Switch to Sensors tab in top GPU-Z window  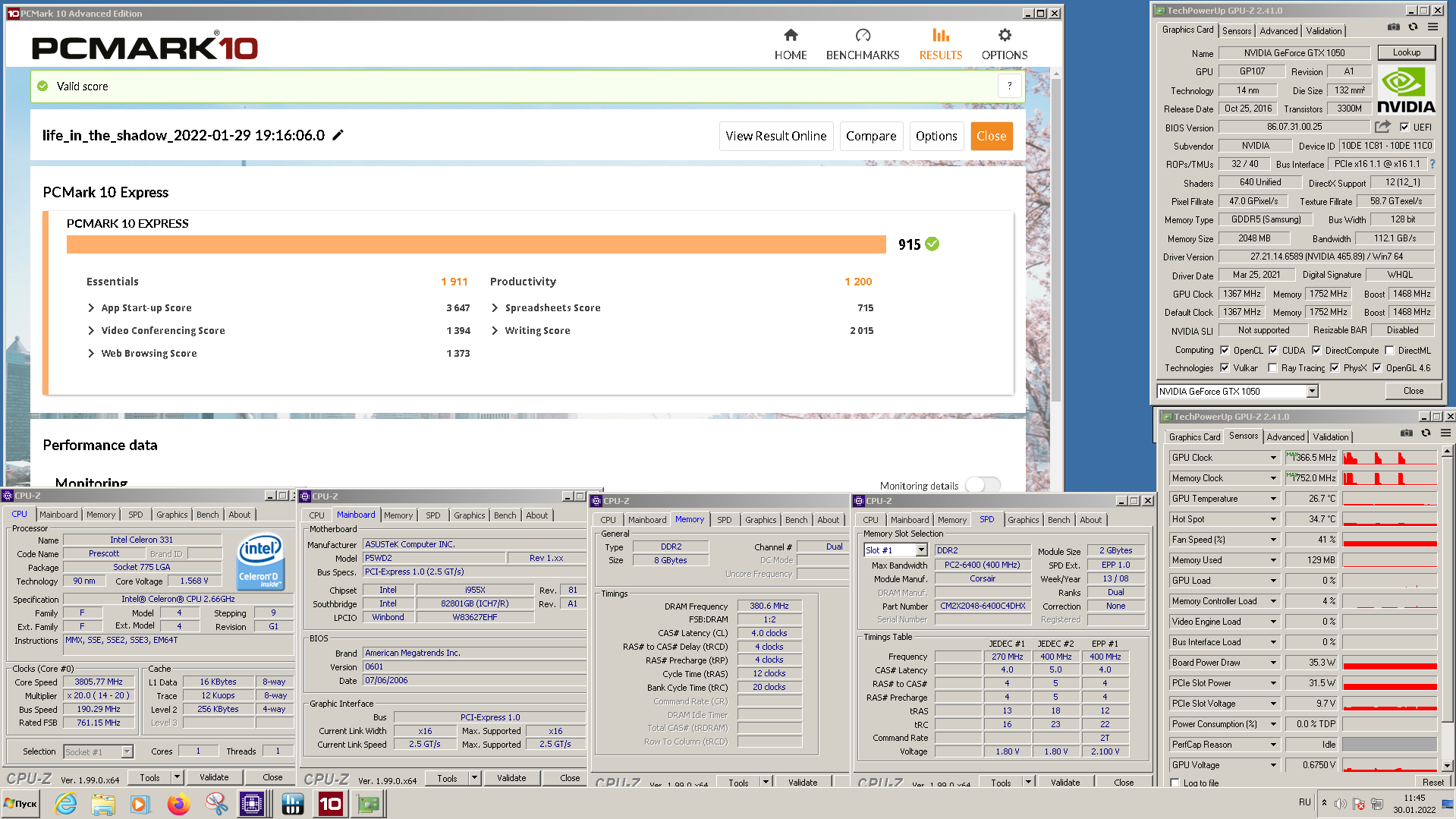coord(1237,31)
